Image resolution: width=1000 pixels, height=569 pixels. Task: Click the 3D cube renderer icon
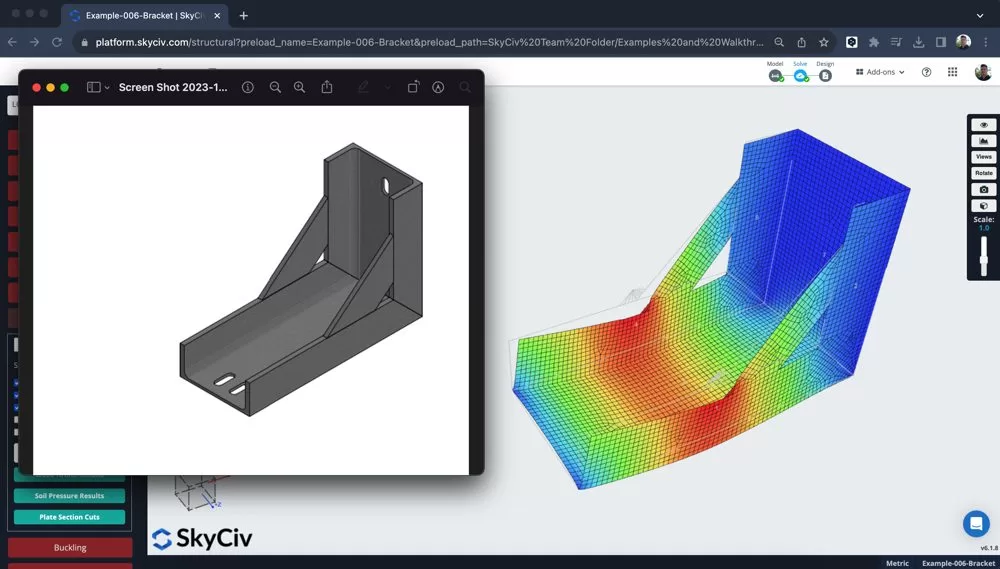[x=984, y=206]
